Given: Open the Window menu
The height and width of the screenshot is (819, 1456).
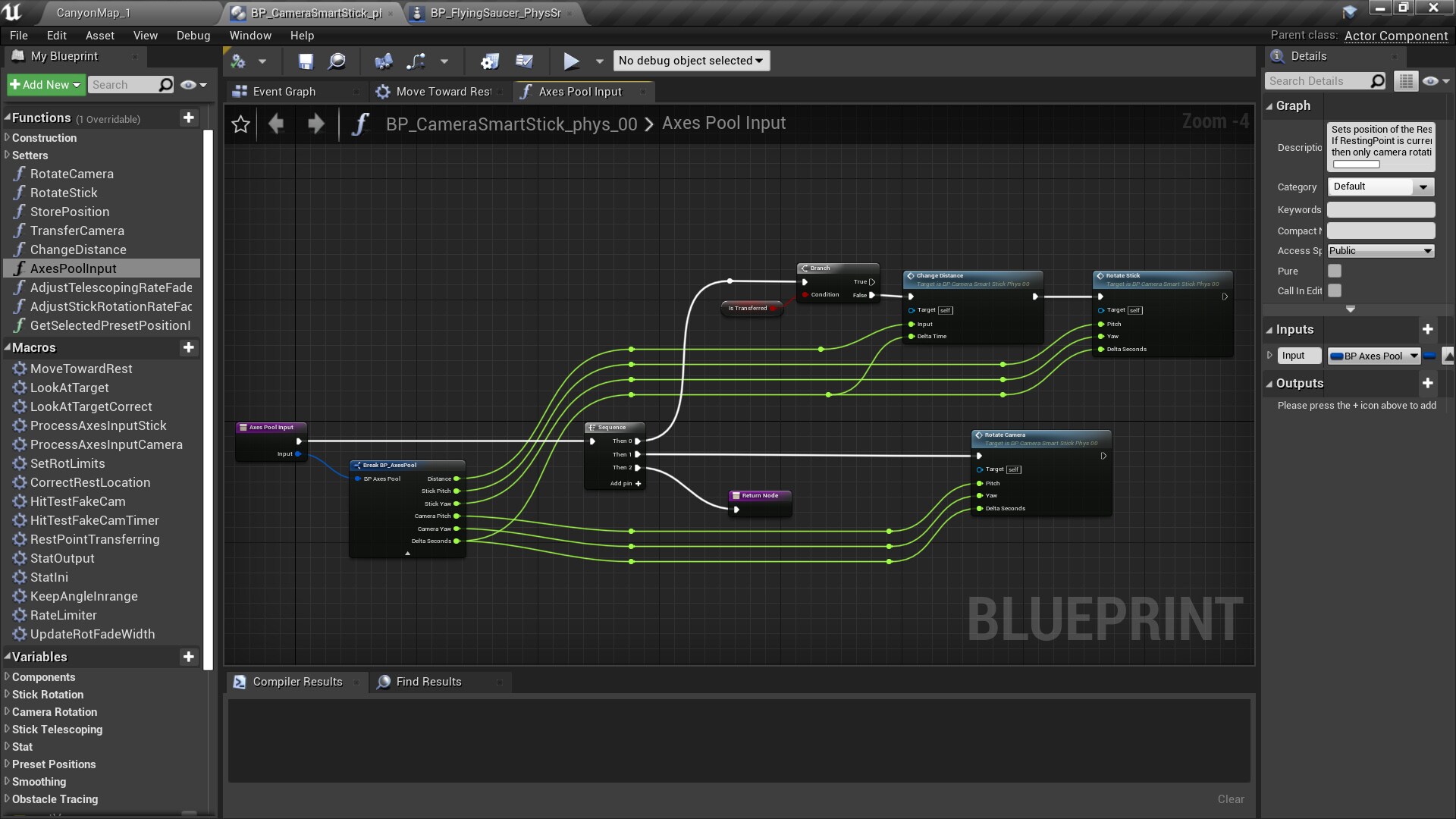Looking at the screenshot, I should pos(249,35).
